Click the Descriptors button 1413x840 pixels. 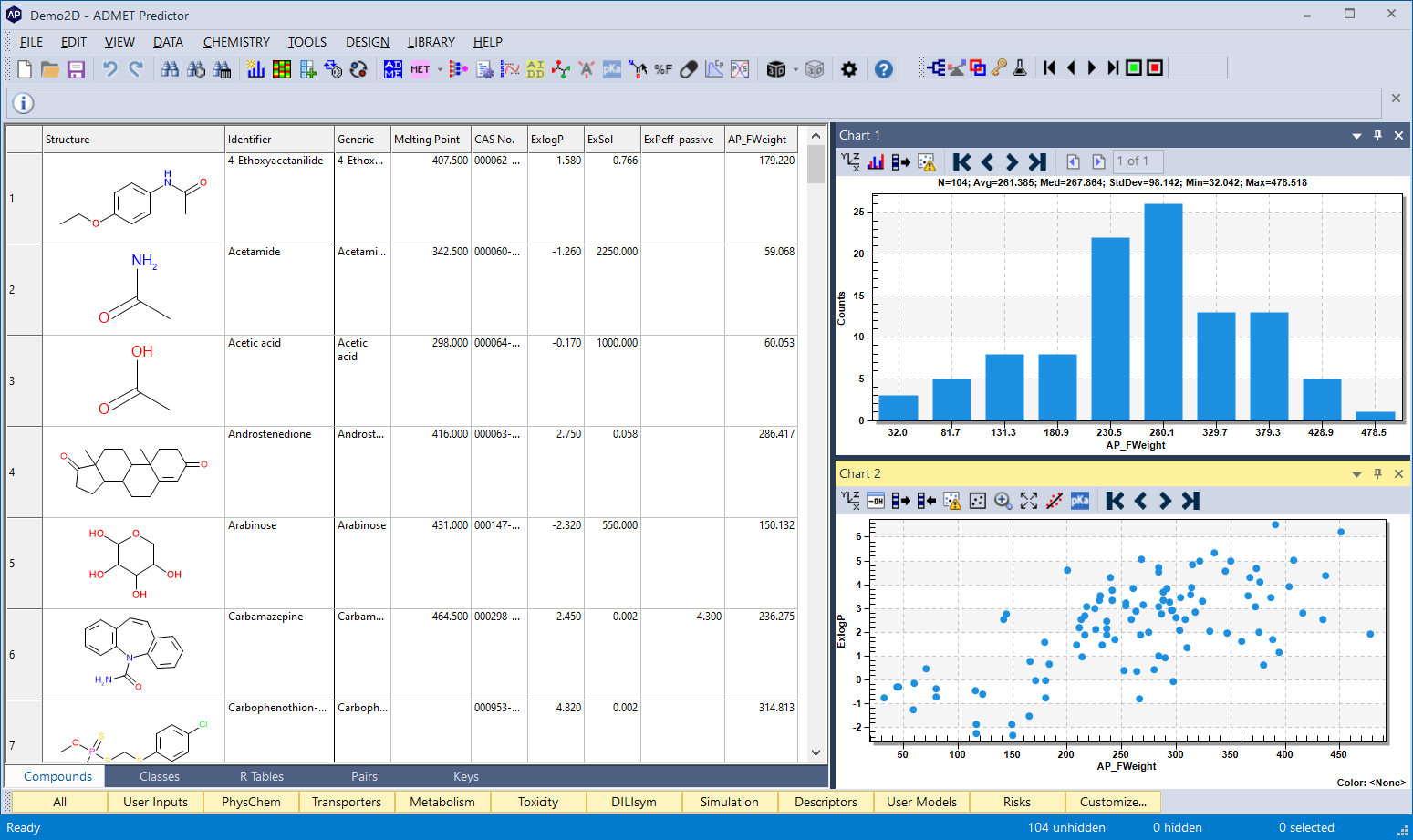pos(826,802)
